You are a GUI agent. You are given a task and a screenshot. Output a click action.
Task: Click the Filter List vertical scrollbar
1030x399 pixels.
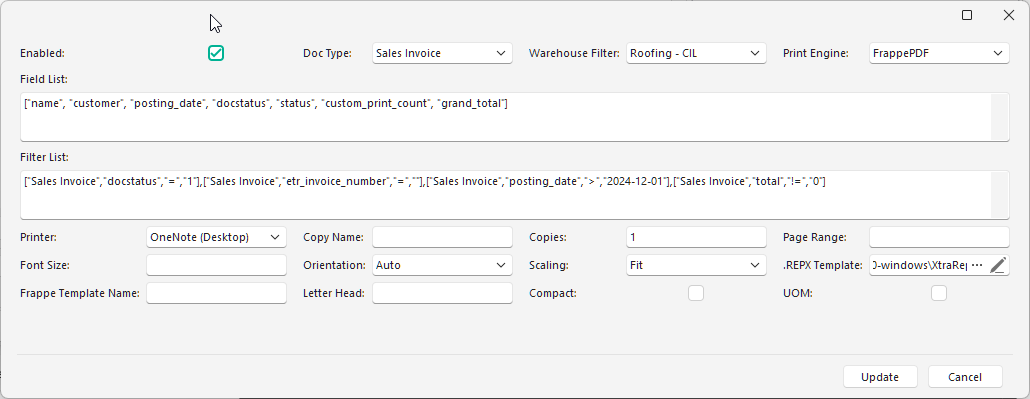999,195
